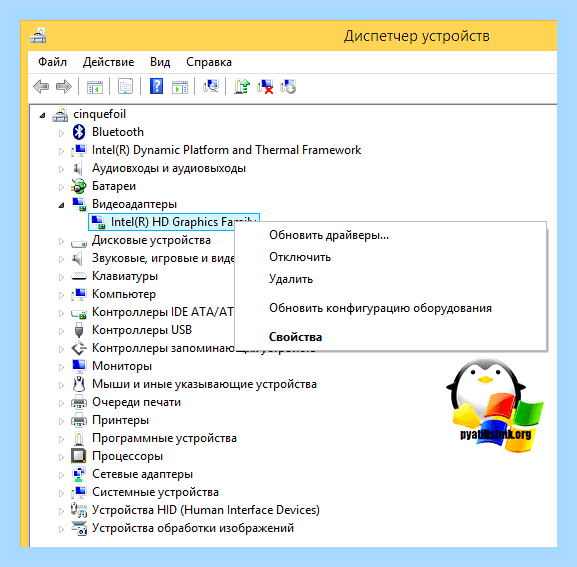Viewport: 577px width, 567px height.
Task: Toggle the console tree pane toolbar icon
Action: pyautogui.click(x=95, y=87)
